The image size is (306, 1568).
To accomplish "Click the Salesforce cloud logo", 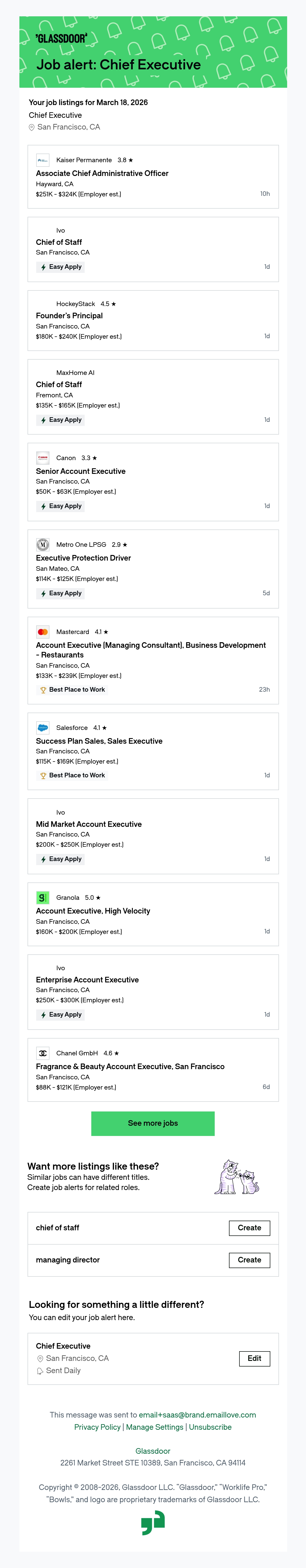I will pos(43,728).
